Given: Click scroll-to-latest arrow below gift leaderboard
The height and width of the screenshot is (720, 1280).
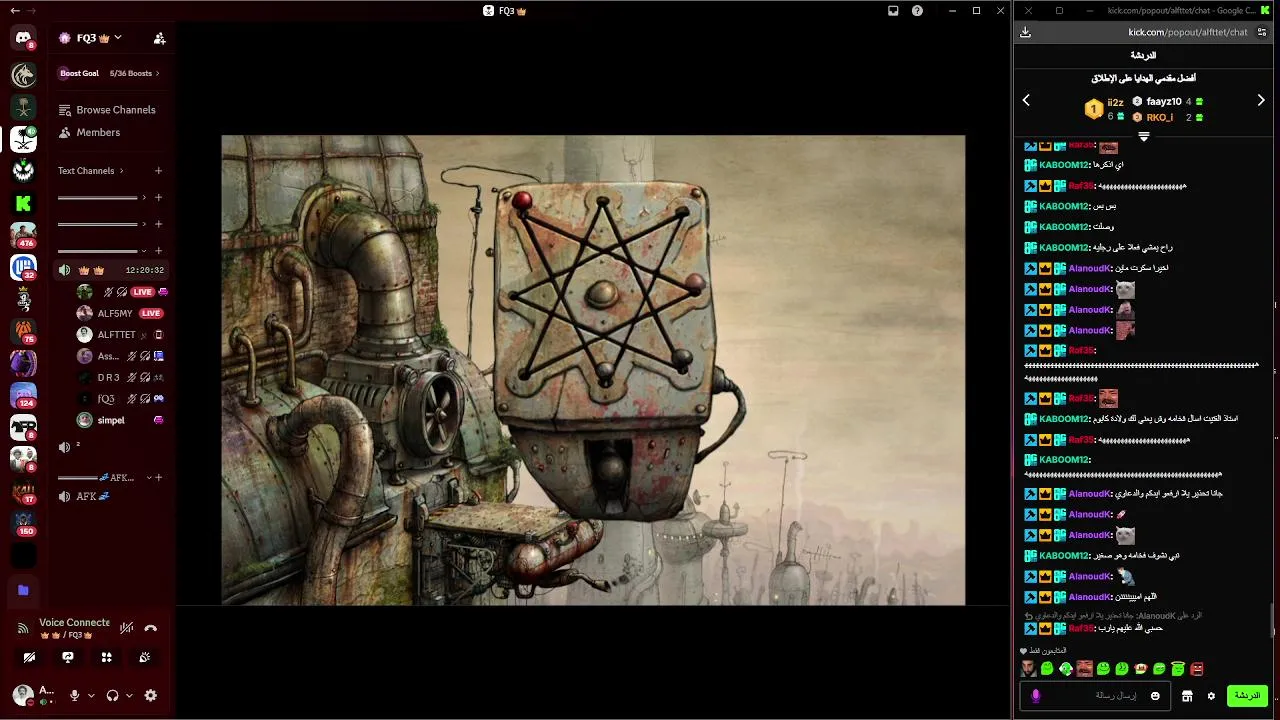Looking at the screenshot, I should click(1144, 137).
